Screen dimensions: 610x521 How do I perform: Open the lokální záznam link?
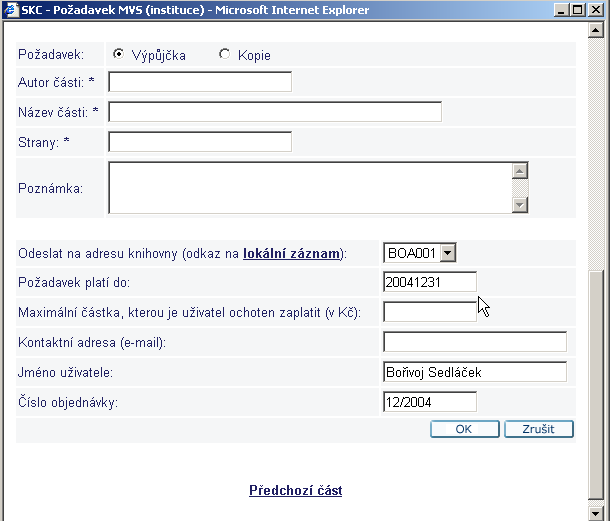click(291, 253)
